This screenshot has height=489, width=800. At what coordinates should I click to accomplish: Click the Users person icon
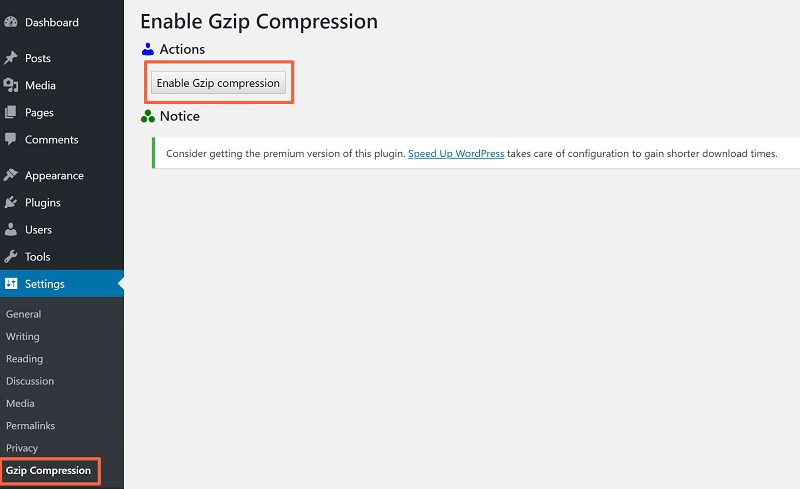coord(11,229)
